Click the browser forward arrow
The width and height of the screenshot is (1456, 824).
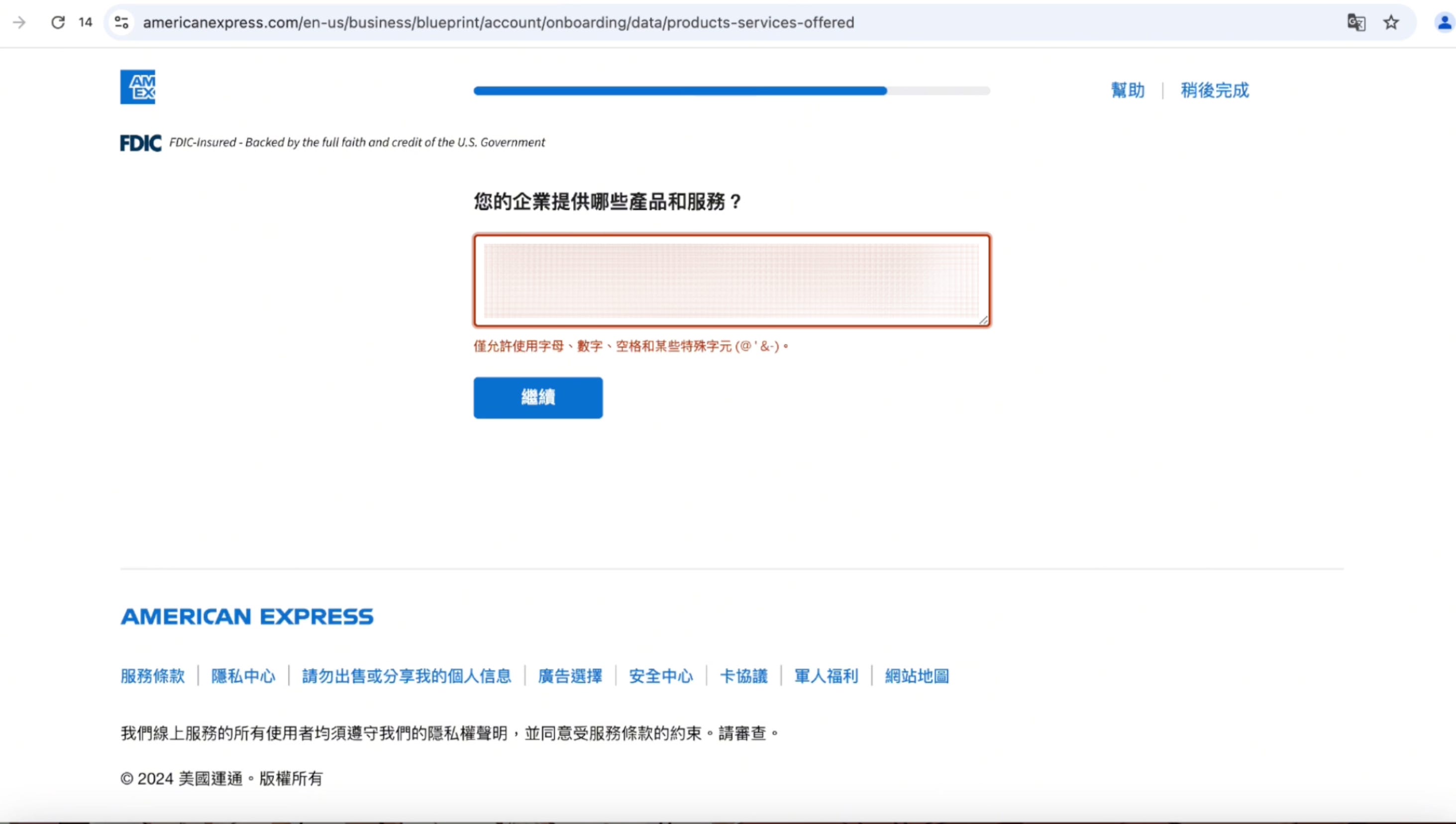coord(19,22)
